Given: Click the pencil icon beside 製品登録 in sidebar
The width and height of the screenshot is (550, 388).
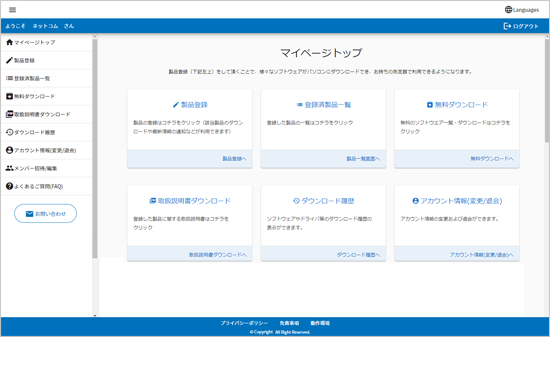Looking at the screenshot, I should point(9,60).
